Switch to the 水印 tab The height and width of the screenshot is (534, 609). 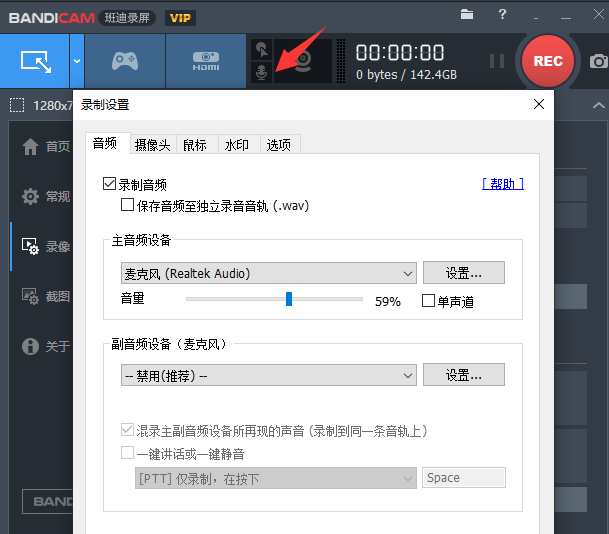[237, 145]
